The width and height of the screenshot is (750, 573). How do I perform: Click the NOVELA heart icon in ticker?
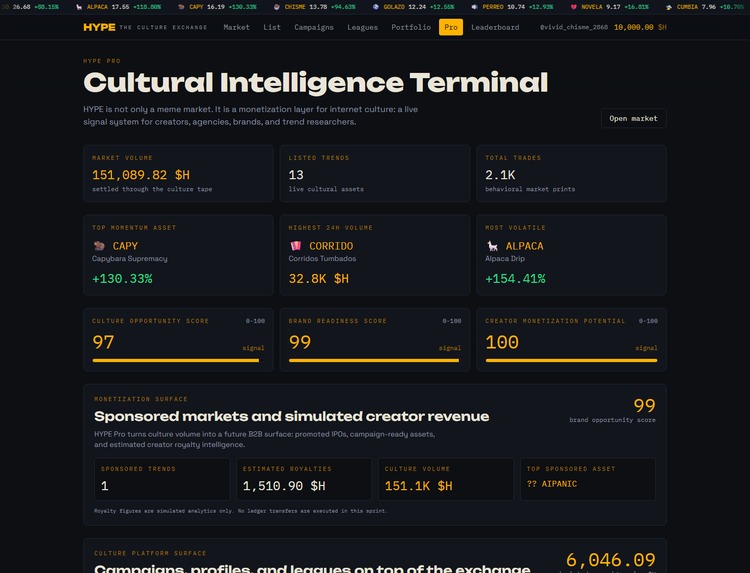[574, 7]
